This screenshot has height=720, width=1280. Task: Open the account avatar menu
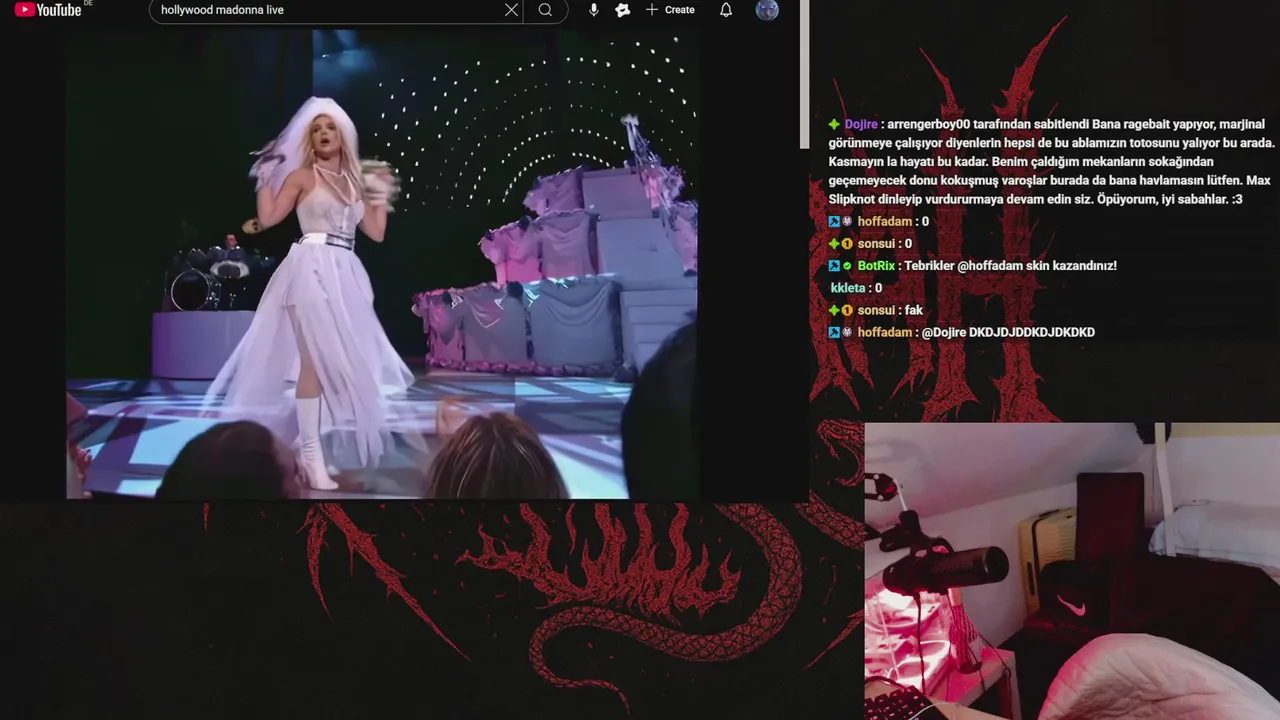pos(767,10)
